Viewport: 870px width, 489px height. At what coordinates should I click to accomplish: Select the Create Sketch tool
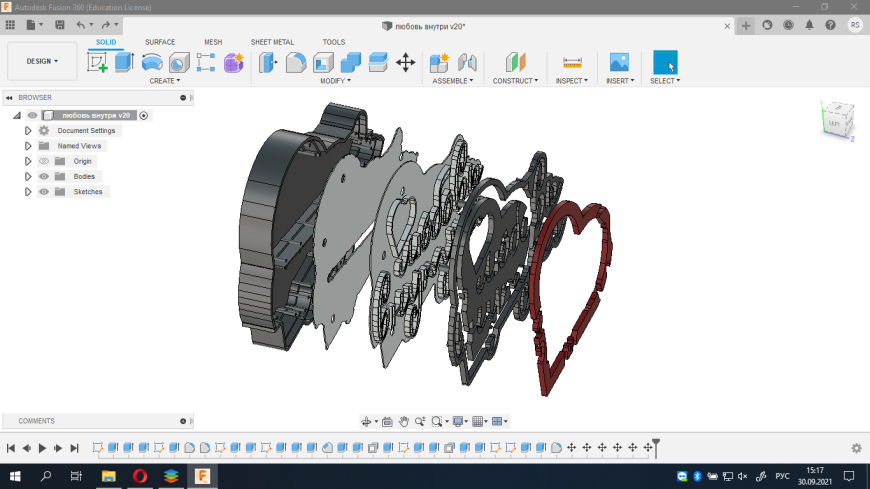[x=97, y=62]
